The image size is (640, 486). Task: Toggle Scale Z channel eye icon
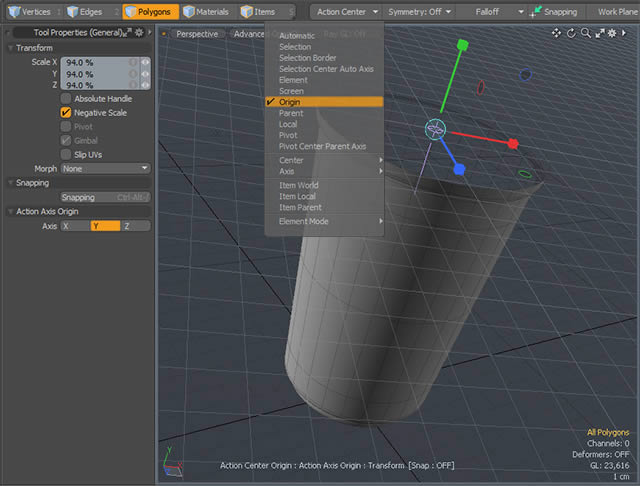[x=145, y=85]
